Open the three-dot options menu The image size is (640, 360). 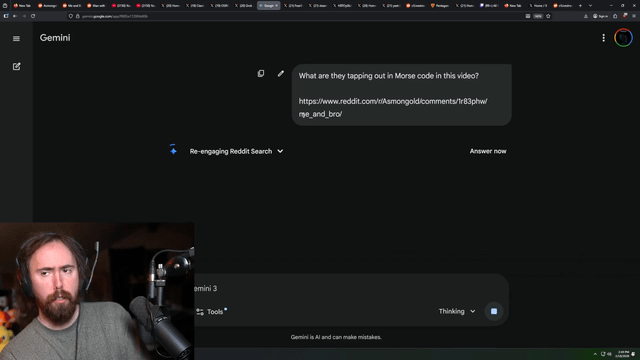[603, 38]
